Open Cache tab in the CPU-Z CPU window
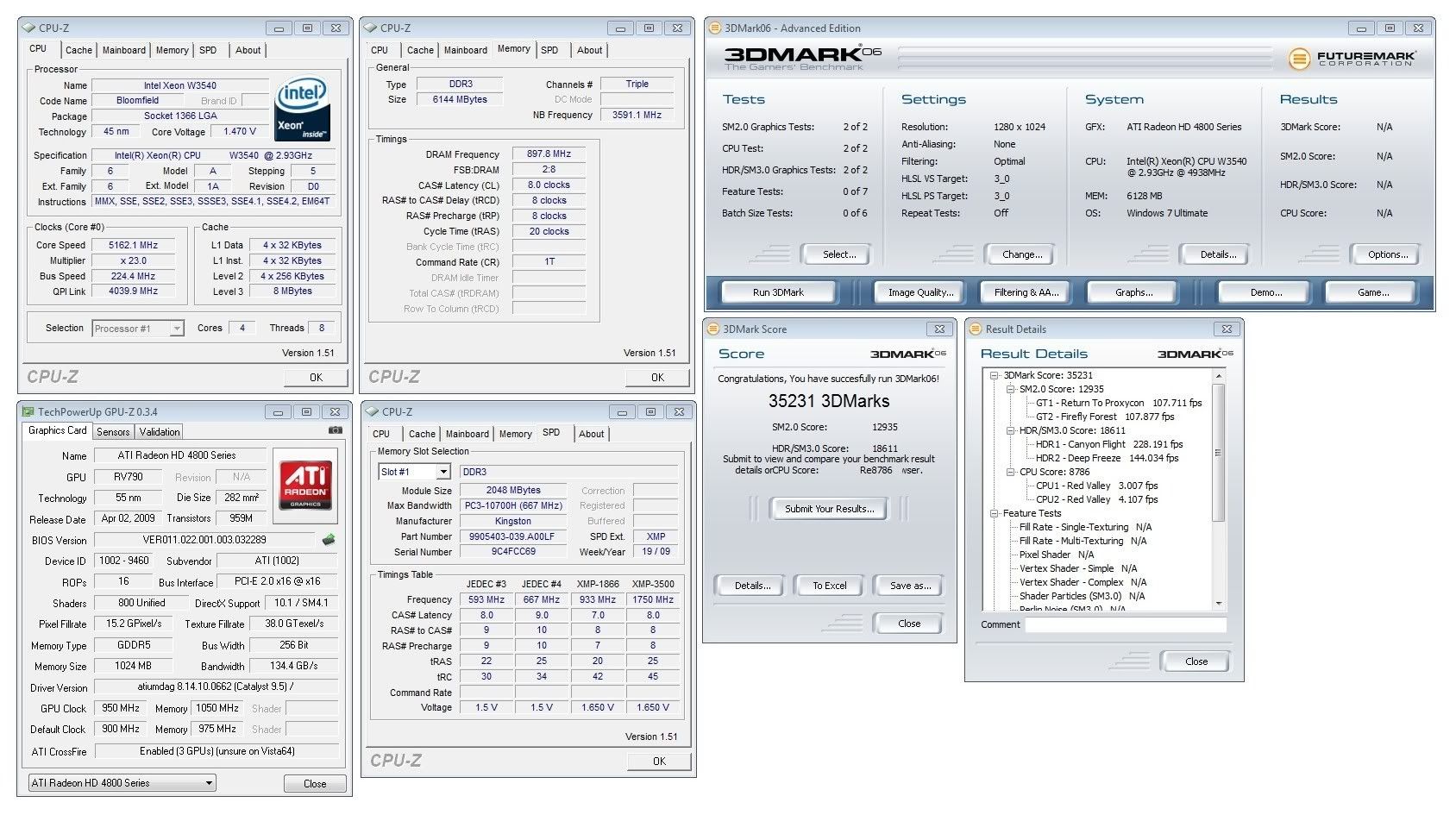Screen dimensions: 1456x815 click(79, 50)
